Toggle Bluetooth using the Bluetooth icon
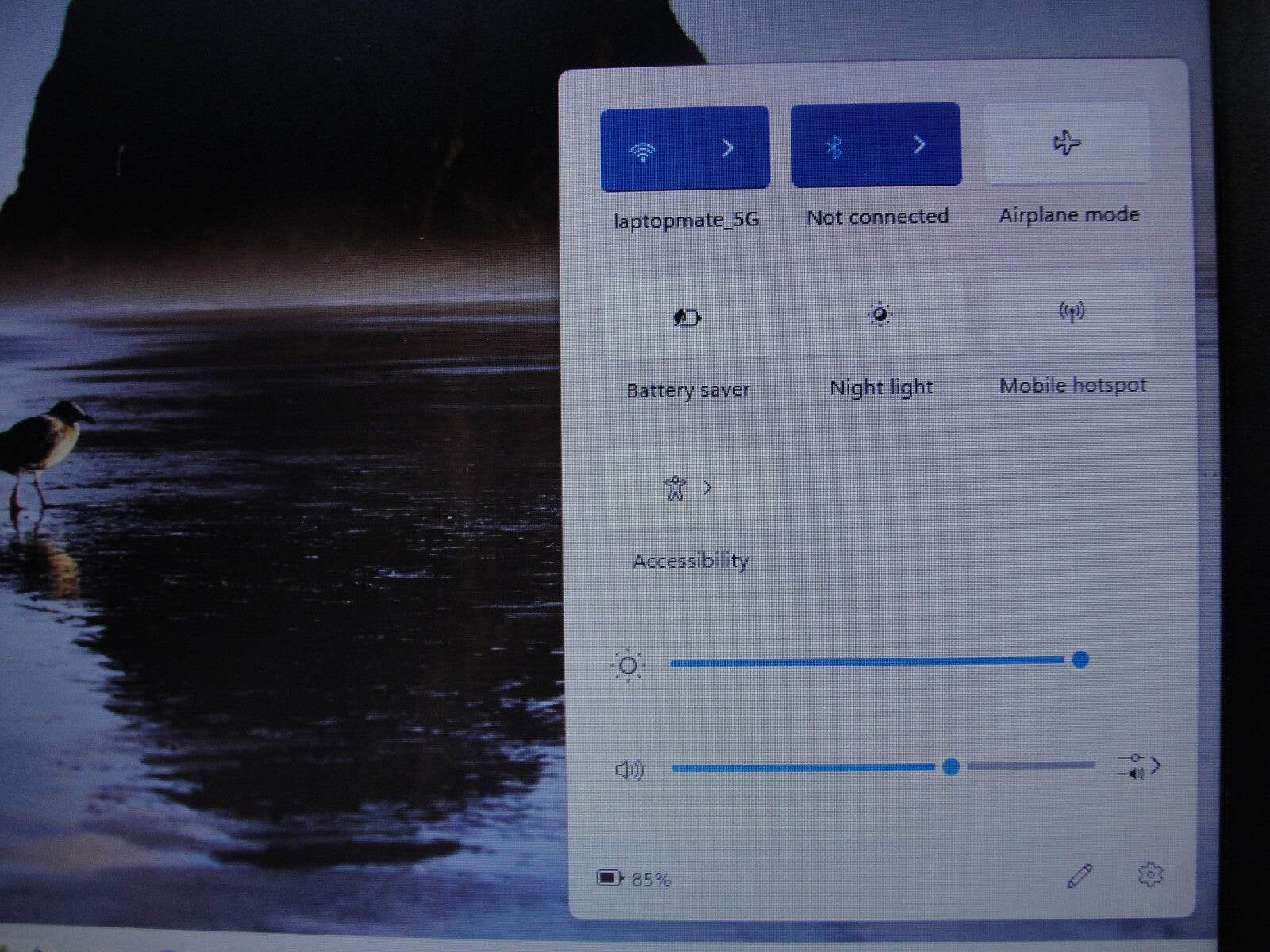This screenshot has width=1270, height=952. 833,147
